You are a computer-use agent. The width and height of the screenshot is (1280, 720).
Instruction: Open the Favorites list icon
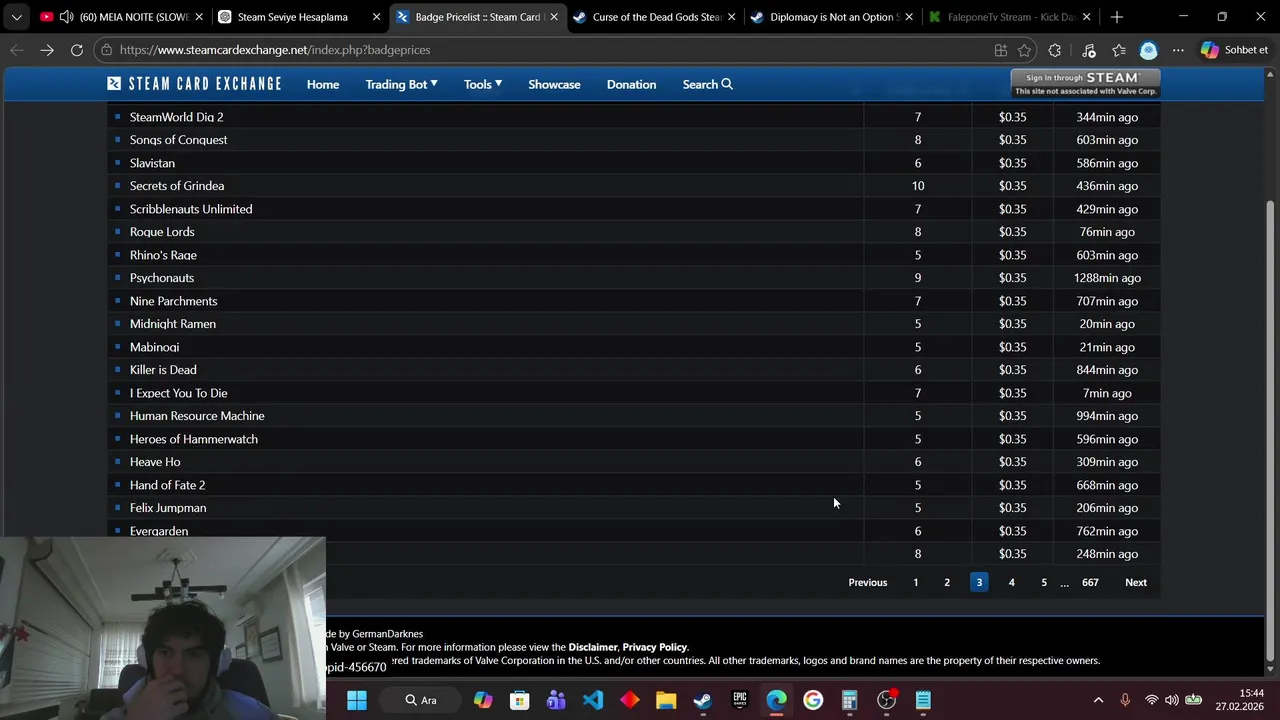tap(1119, 50)
